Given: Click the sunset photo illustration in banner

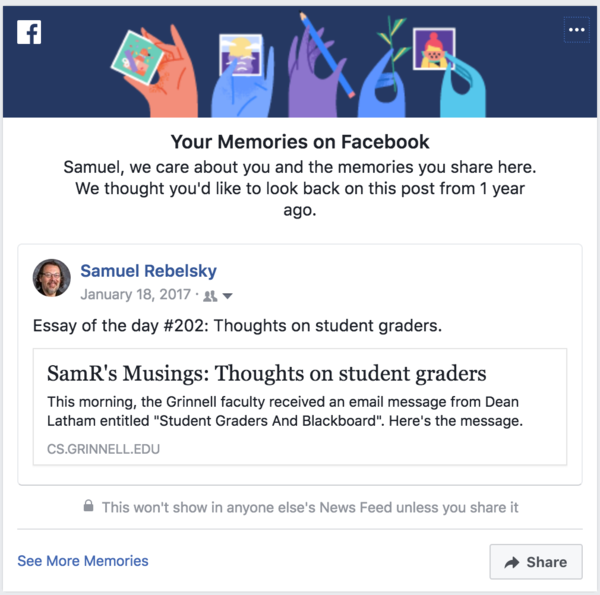Looking at the screenshot, I should [x=240, y=55].
